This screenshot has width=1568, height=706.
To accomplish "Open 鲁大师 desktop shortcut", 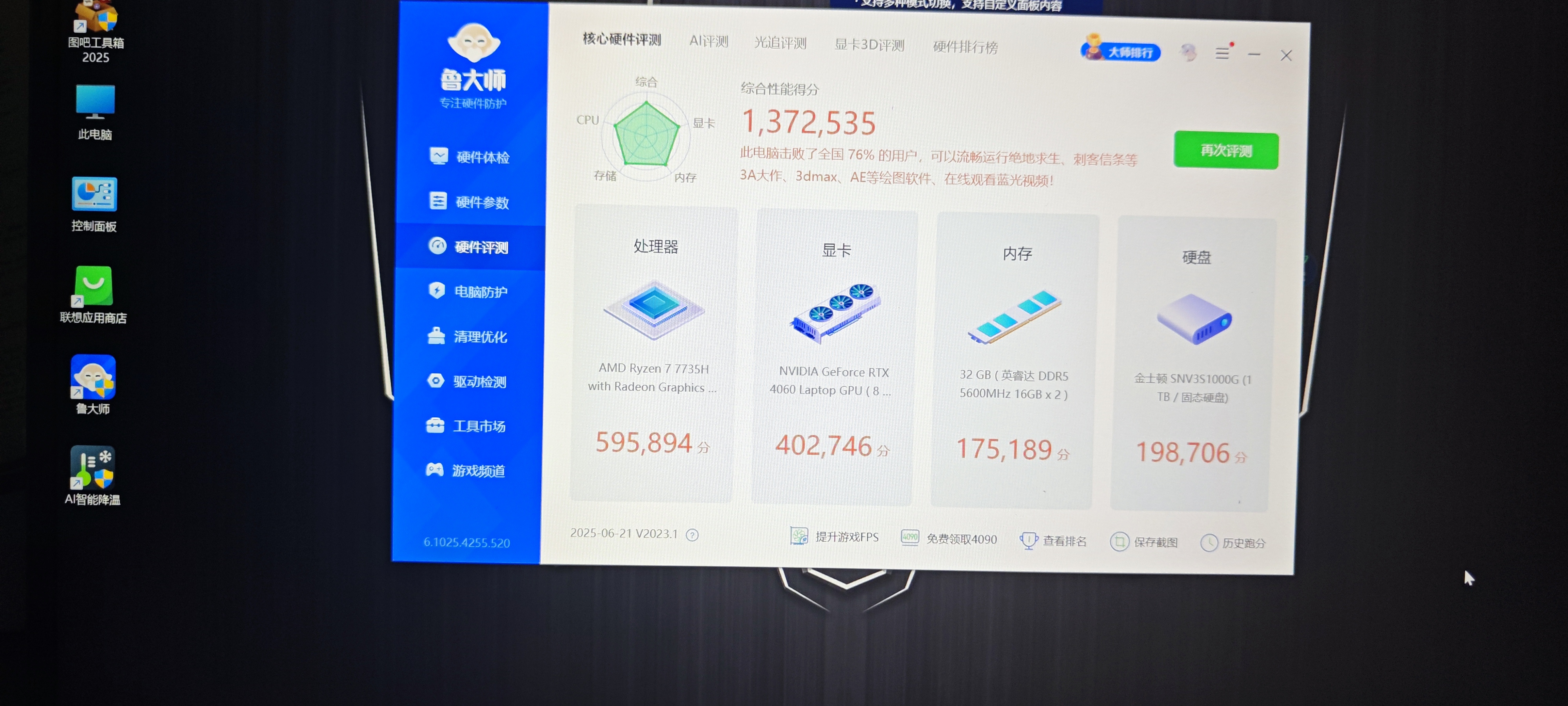I will point(93,385).
